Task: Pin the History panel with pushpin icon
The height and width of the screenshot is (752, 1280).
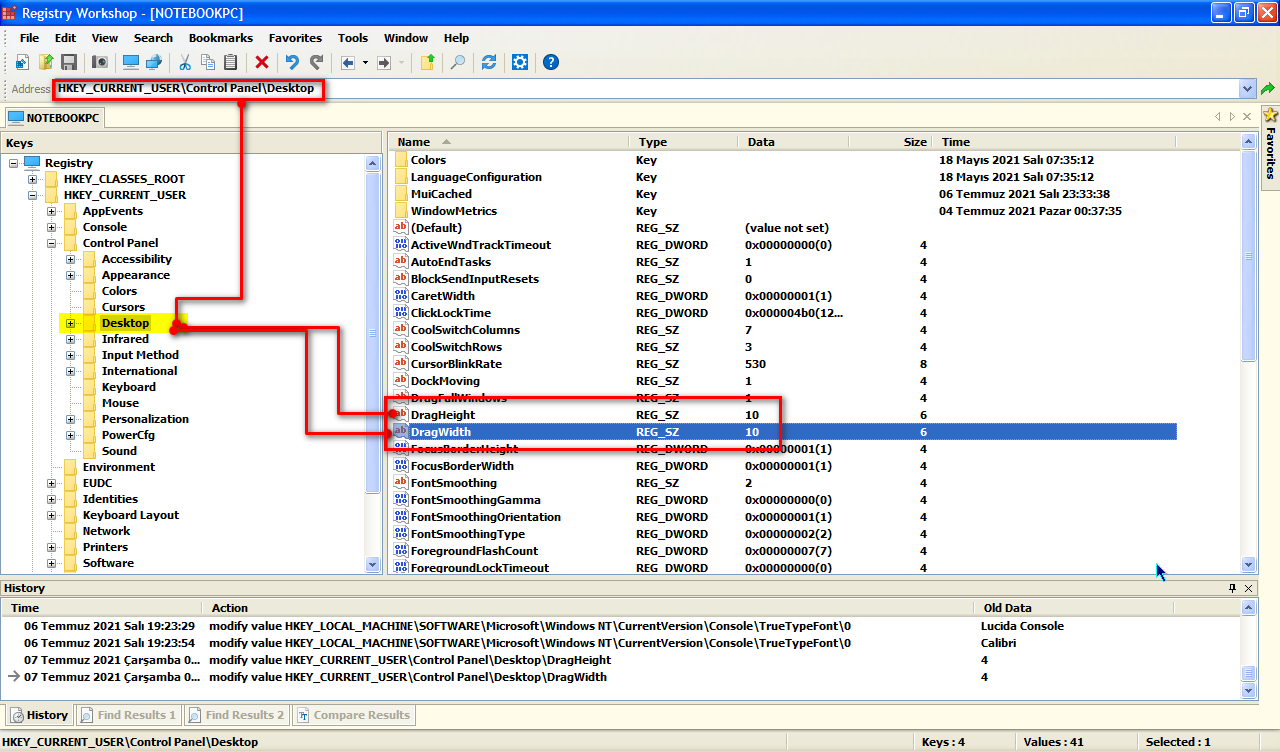Action: coord(1232,588)
